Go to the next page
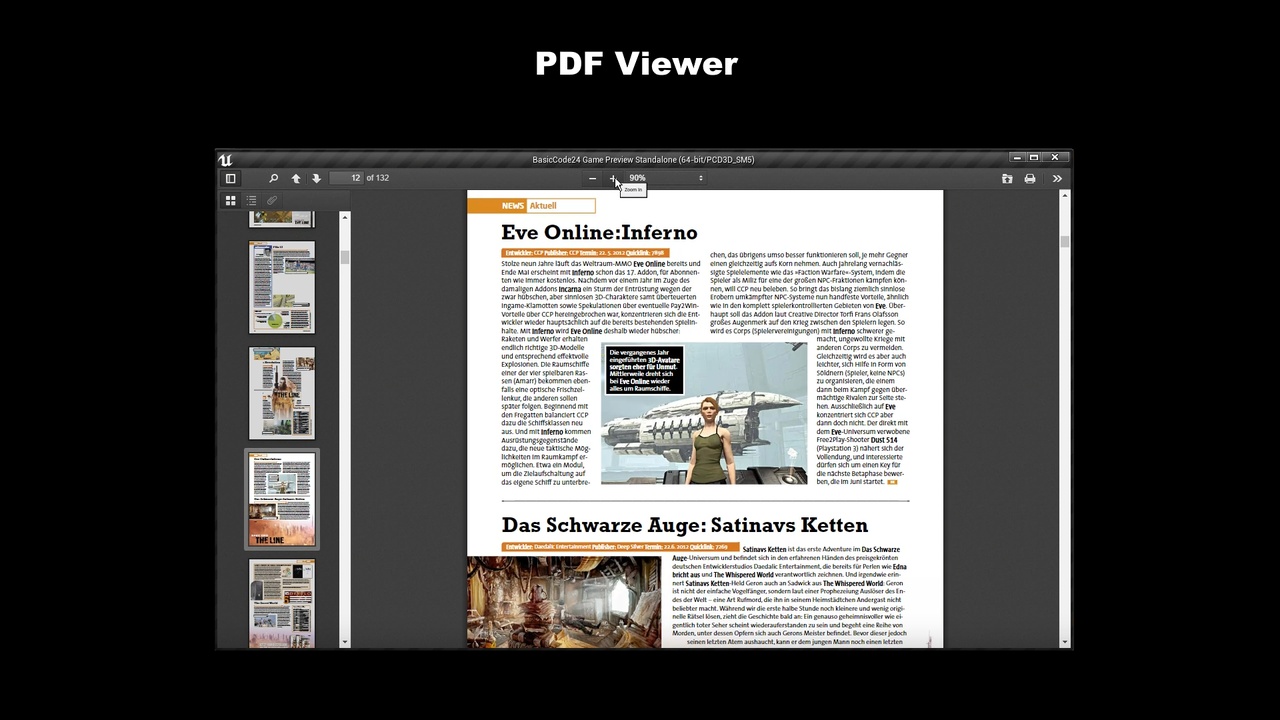1280x720 pixels. [316, 178]
